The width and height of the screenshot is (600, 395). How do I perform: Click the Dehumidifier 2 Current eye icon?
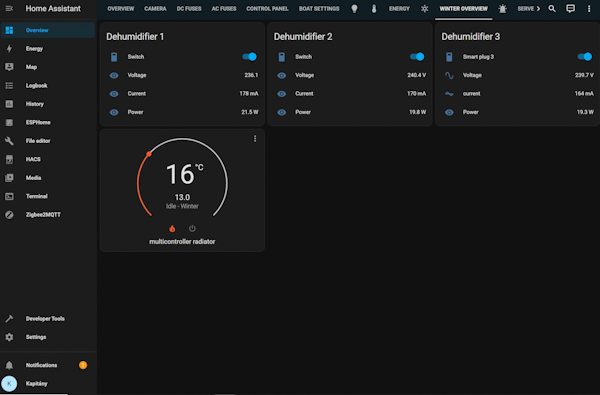point(282,94)
